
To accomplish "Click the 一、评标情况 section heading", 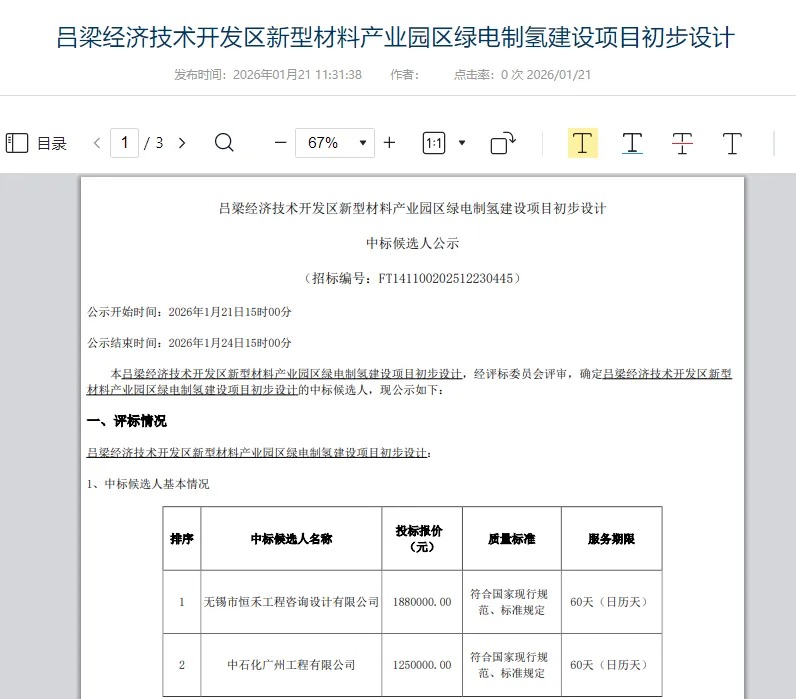I will click(127, 421).
